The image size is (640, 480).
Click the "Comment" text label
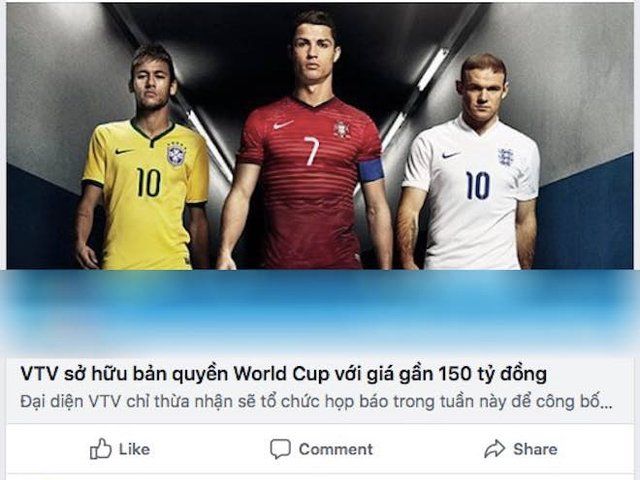(336, 449)
